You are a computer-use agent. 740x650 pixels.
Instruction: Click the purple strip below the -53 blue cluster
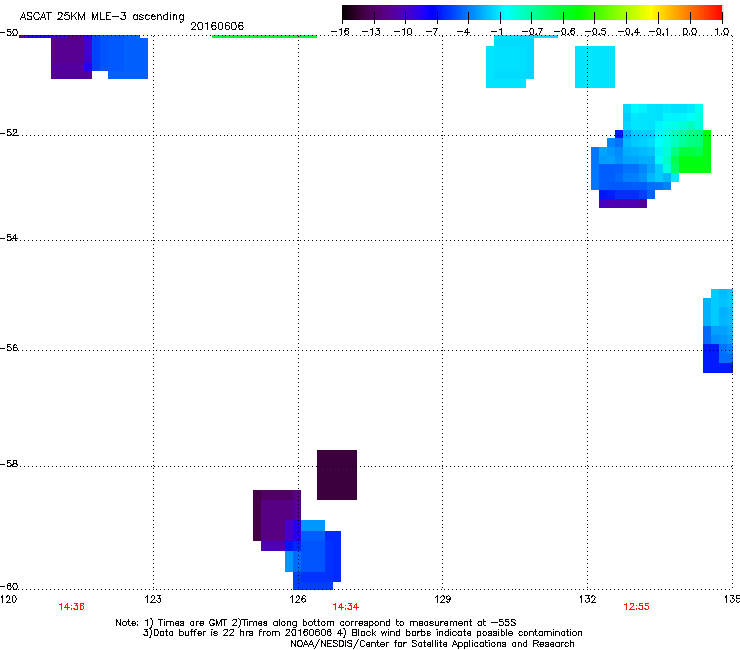623,203
